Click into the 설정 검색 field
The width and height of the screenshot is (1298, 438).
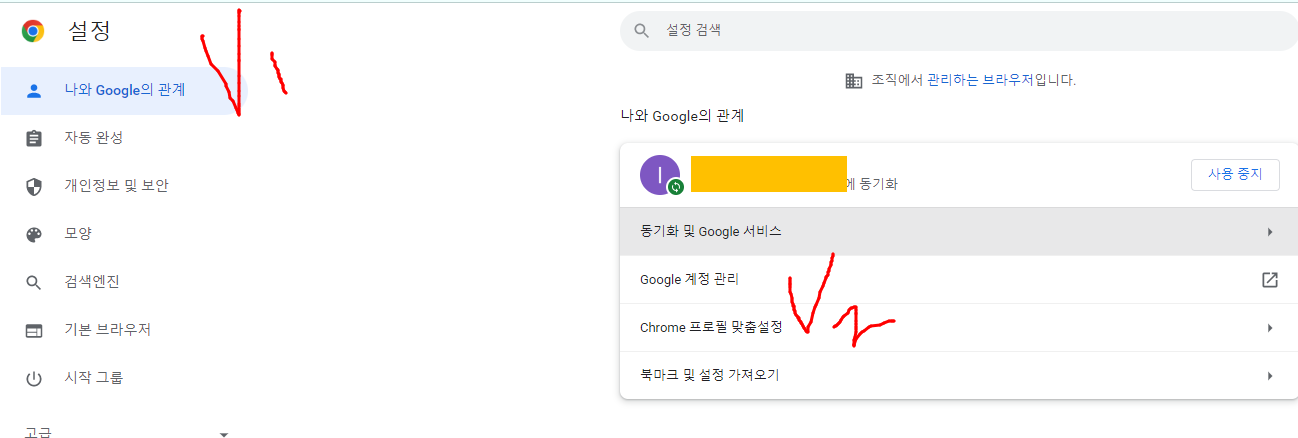tap(959, 31)
